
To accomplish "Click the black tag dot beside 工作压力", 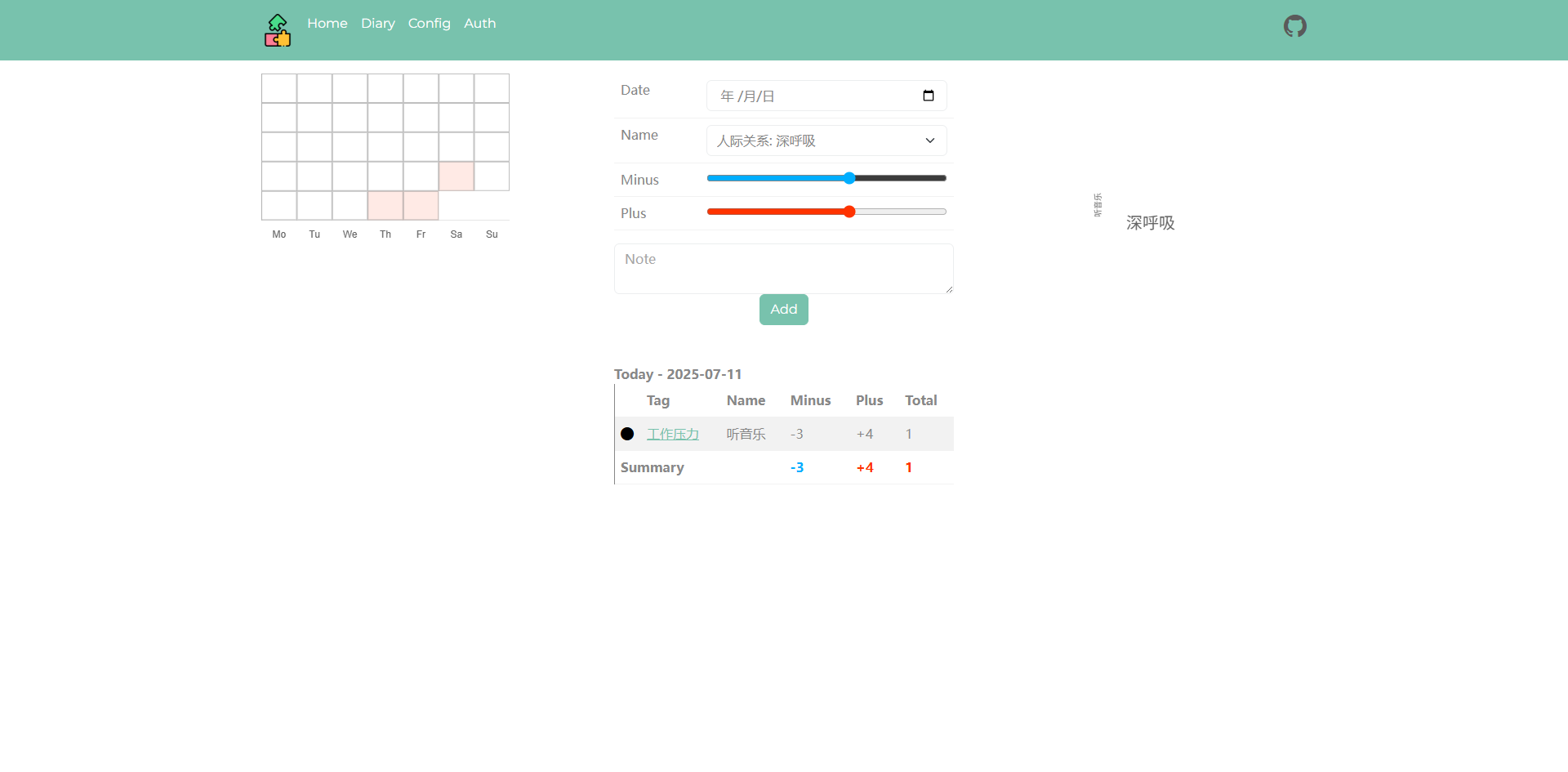I will (x=627, y=434).
